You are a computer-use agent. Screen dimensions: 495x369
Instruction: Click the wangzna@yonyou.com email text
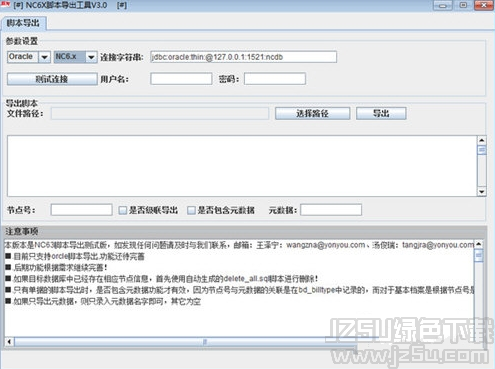click(325, 245)
